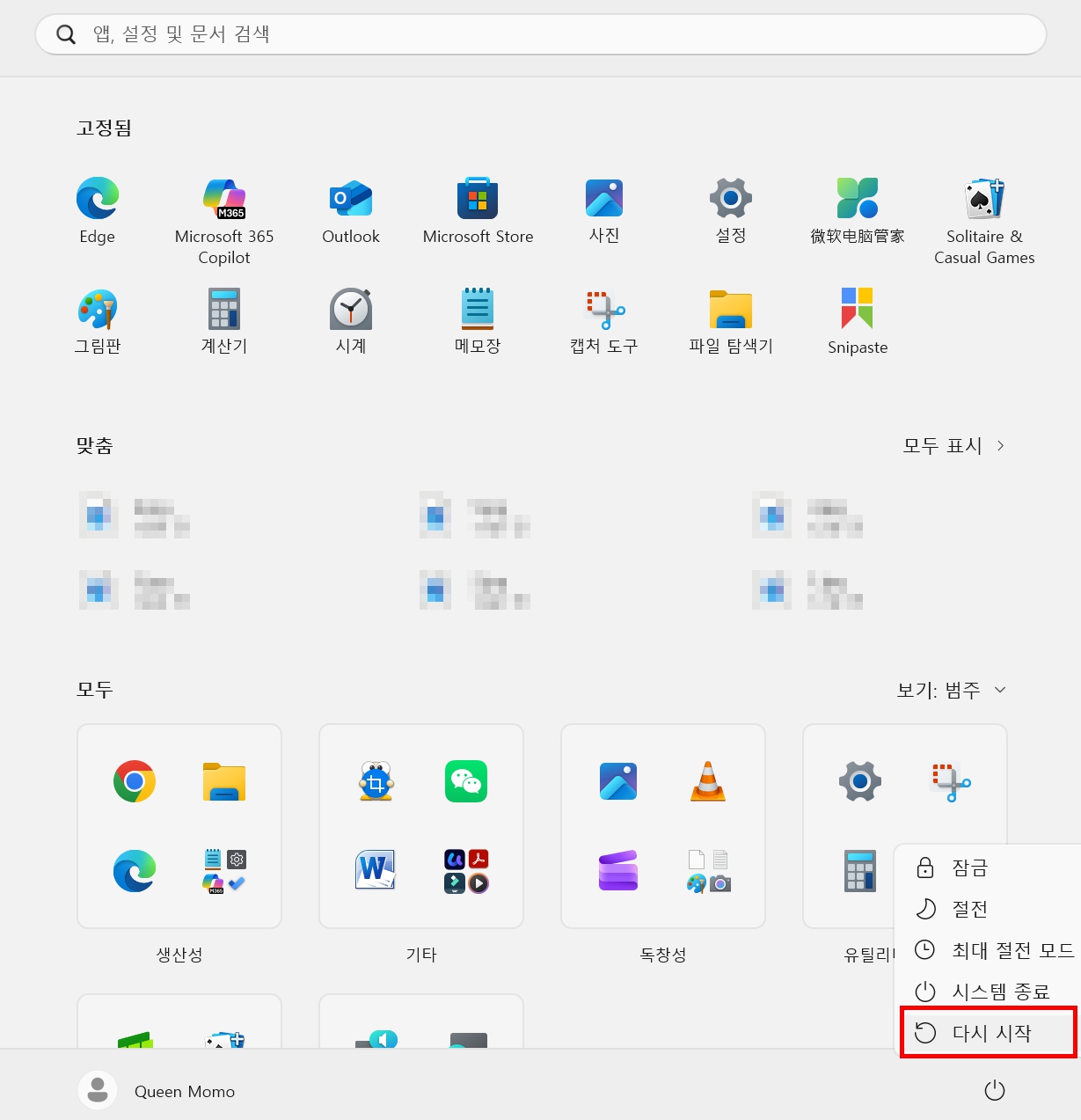Select 잠금 (Lock) in power menu
This screenshot has width=1081, height=1120.
[x=988, y=867]
